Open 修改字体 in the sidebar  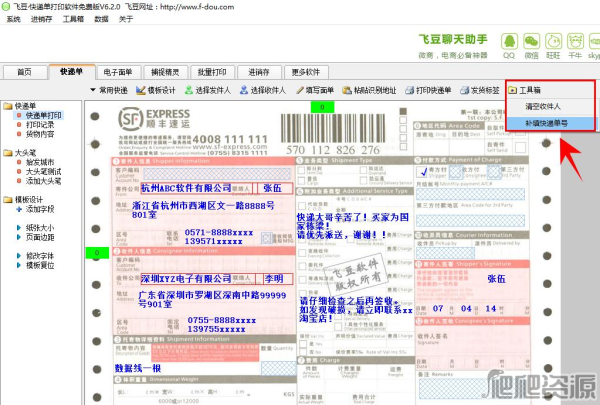(x=40, y=256)
